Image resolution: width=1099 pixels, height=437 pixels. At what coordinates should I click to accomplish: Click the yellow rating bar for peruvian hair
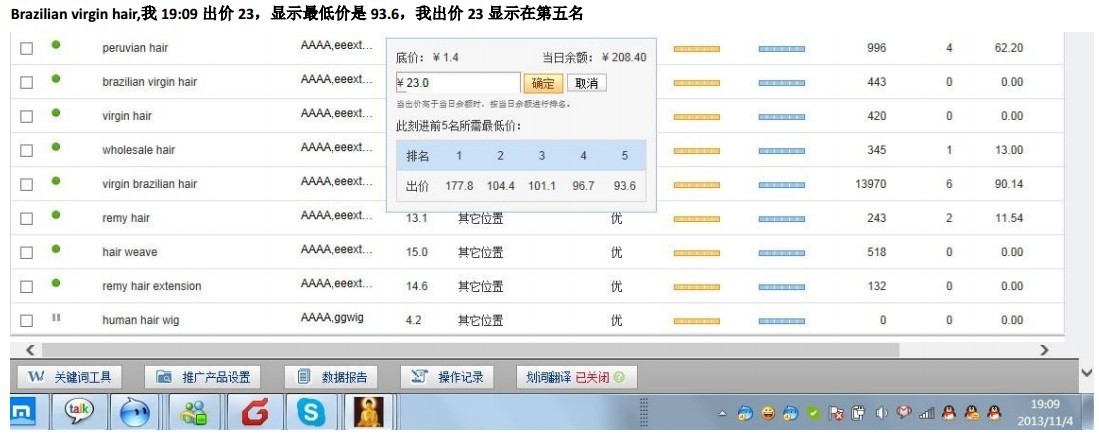pyautogui.click(x=697, y=49)
